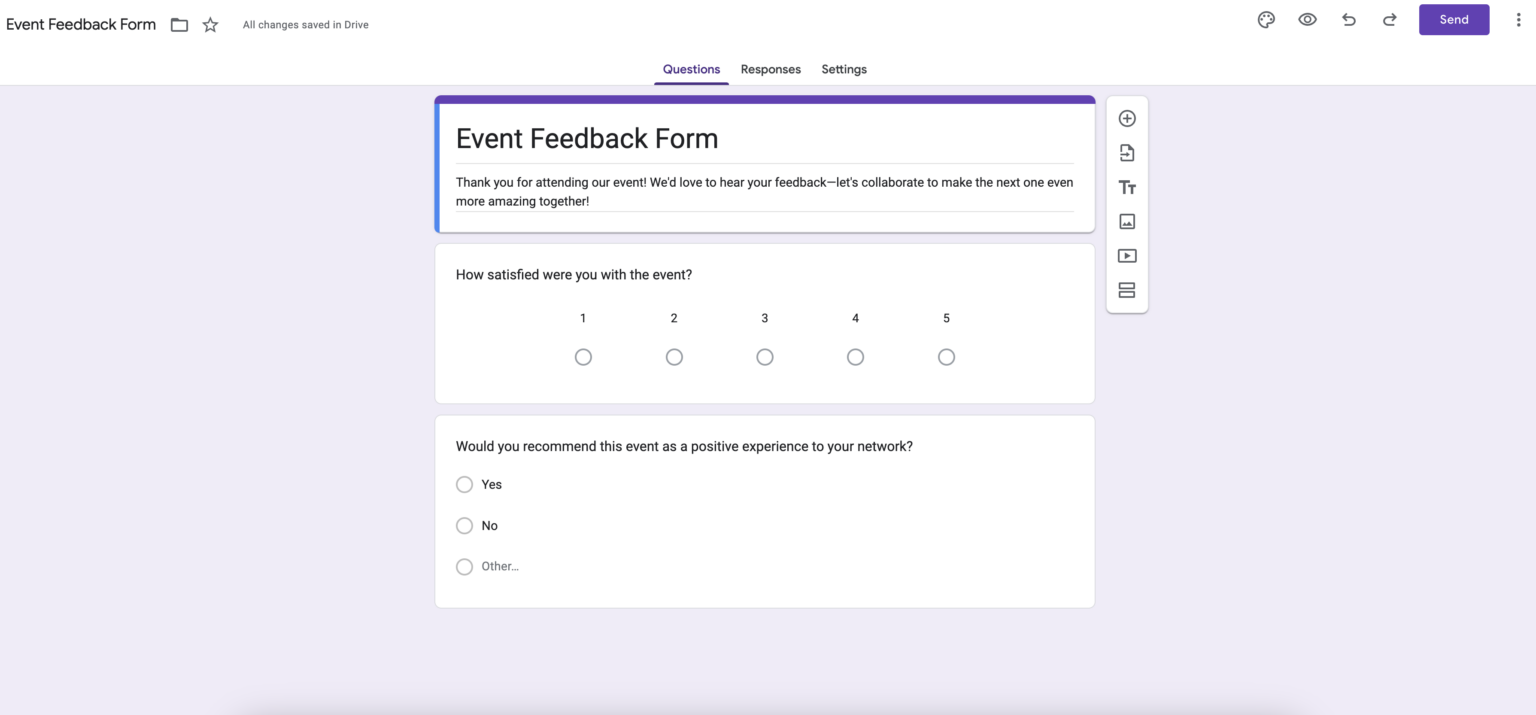
Task: Add a title and description block
Action: pyautogui.click(x=1127, y=187)
